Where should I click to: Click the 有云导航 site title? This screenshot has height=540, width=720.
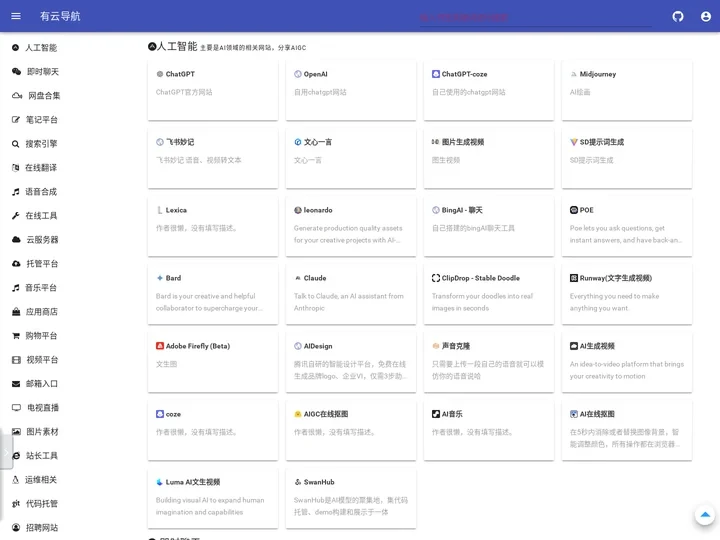60,17
